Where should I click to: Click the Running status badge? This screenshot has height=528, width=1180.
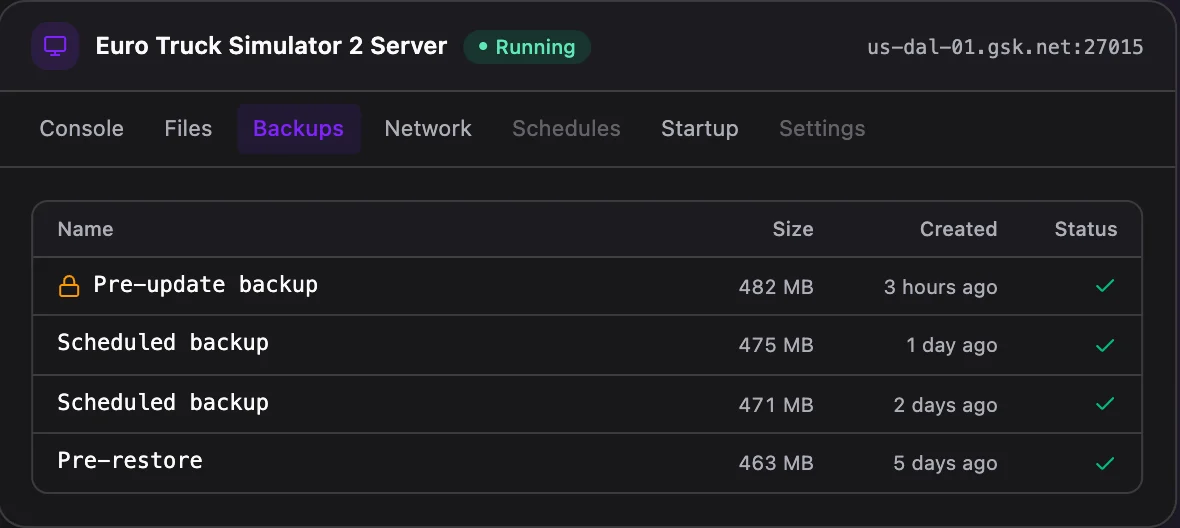(x=527, y=47)
